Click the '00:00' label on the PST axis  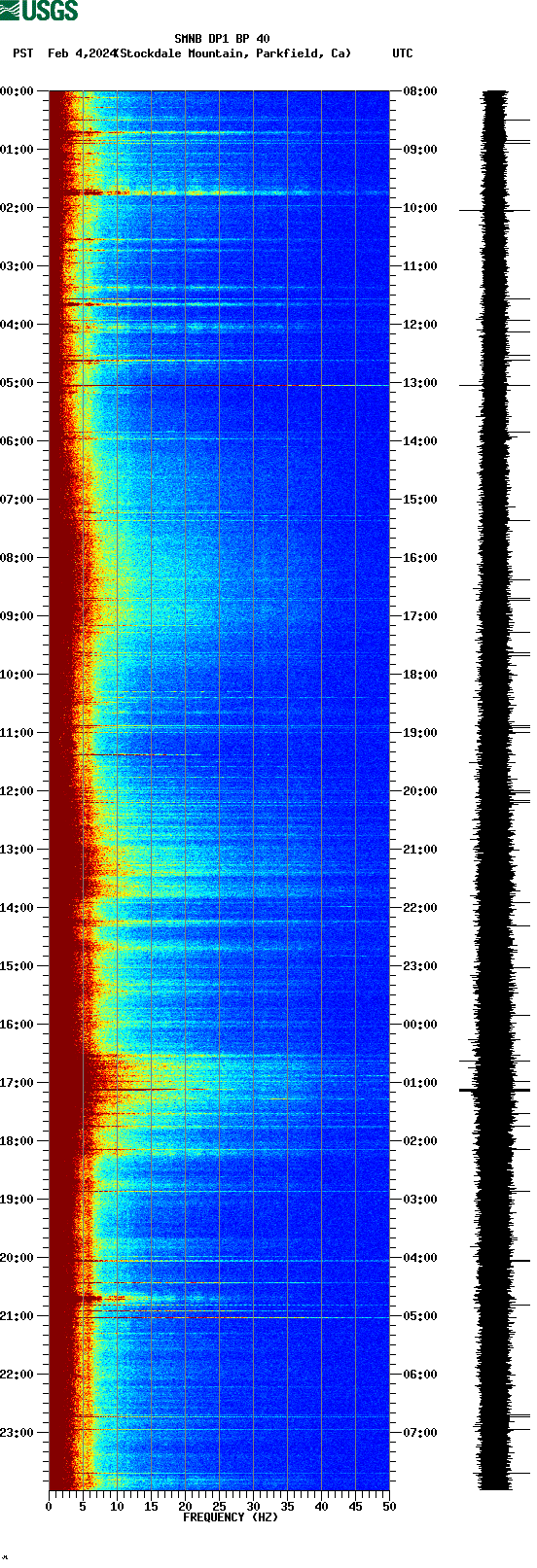pos(18,91)
